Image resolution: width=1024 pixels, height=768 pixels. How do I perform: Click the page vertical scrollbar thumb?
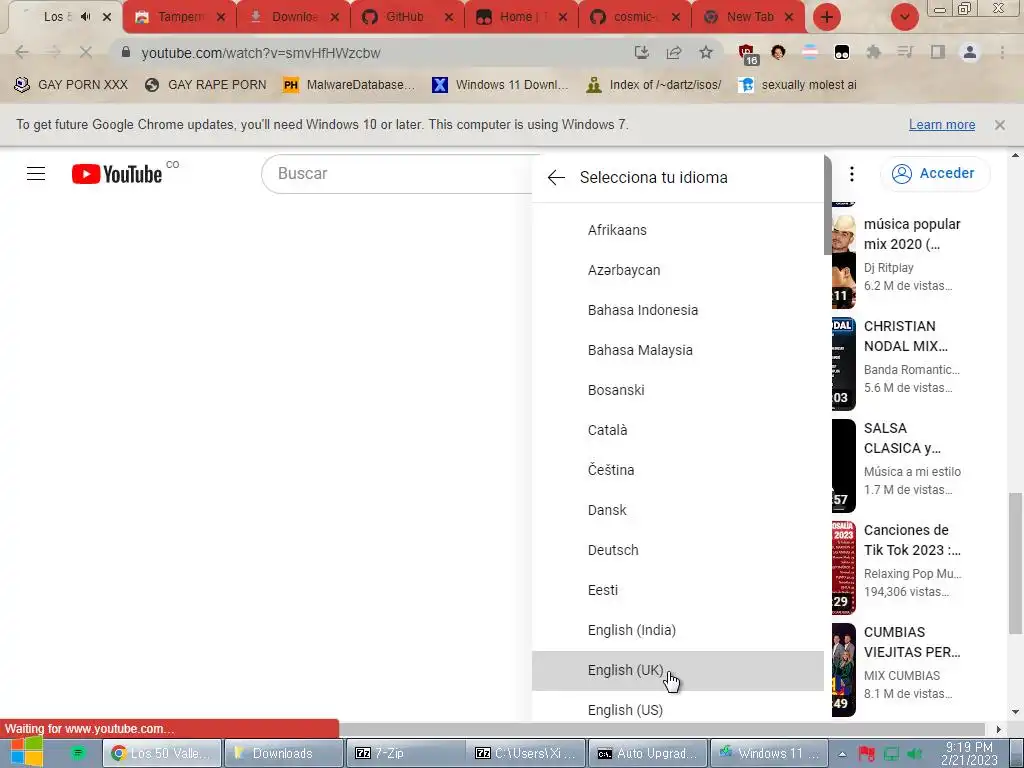click(1015, 563)
